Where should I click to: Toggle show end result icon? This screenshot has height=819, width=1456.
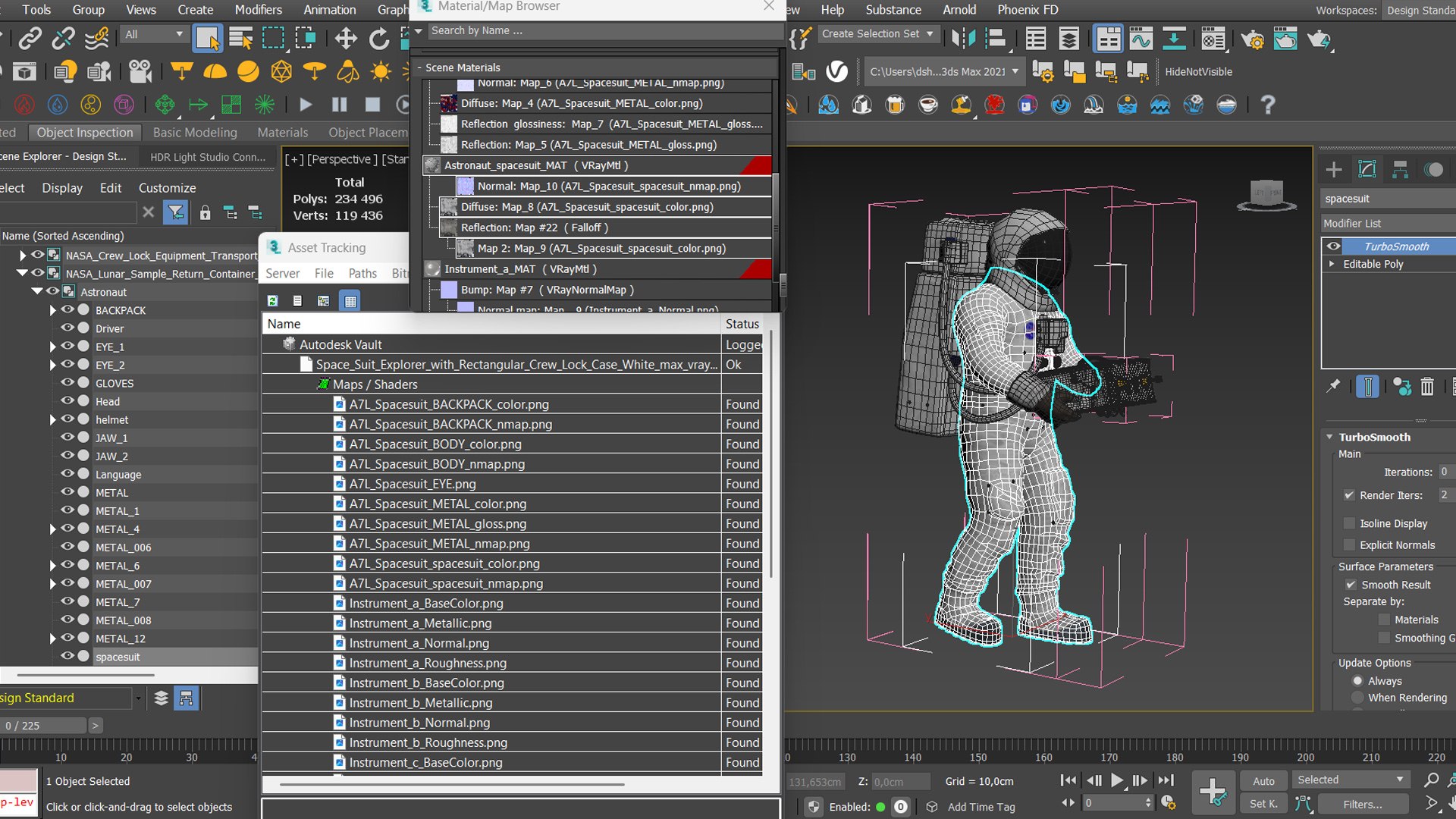tap(1367, 387)
